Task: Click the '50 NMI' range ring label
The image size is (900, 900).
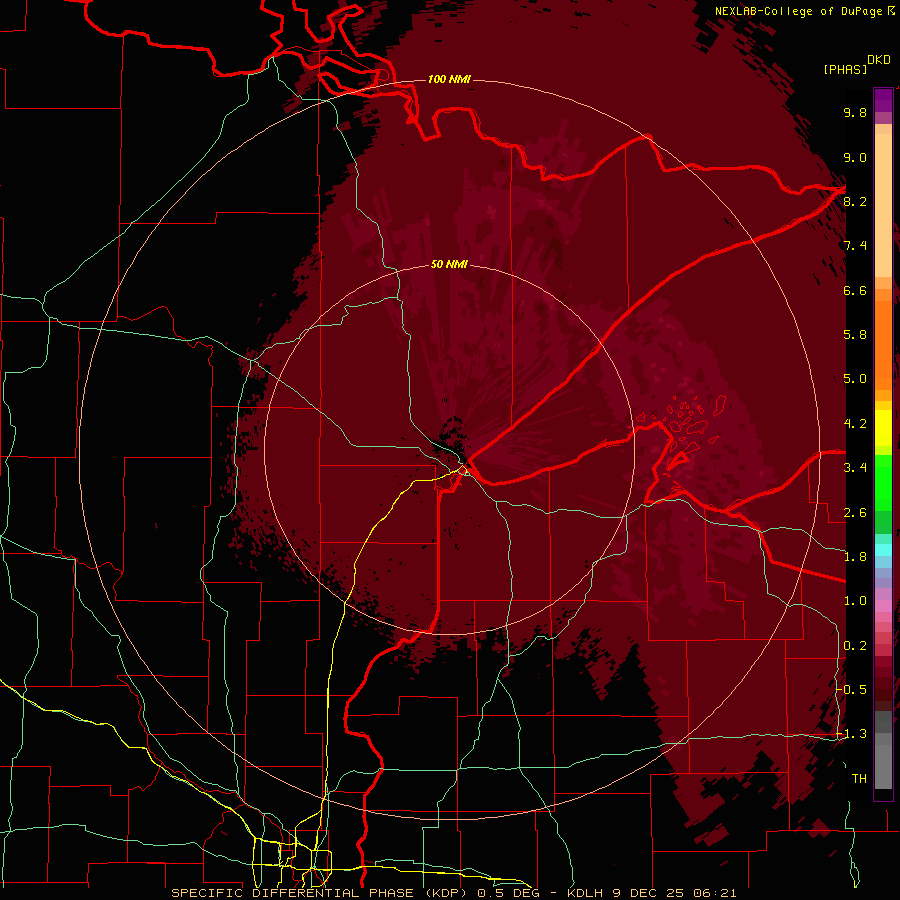Action: click(x=449, y=265)
